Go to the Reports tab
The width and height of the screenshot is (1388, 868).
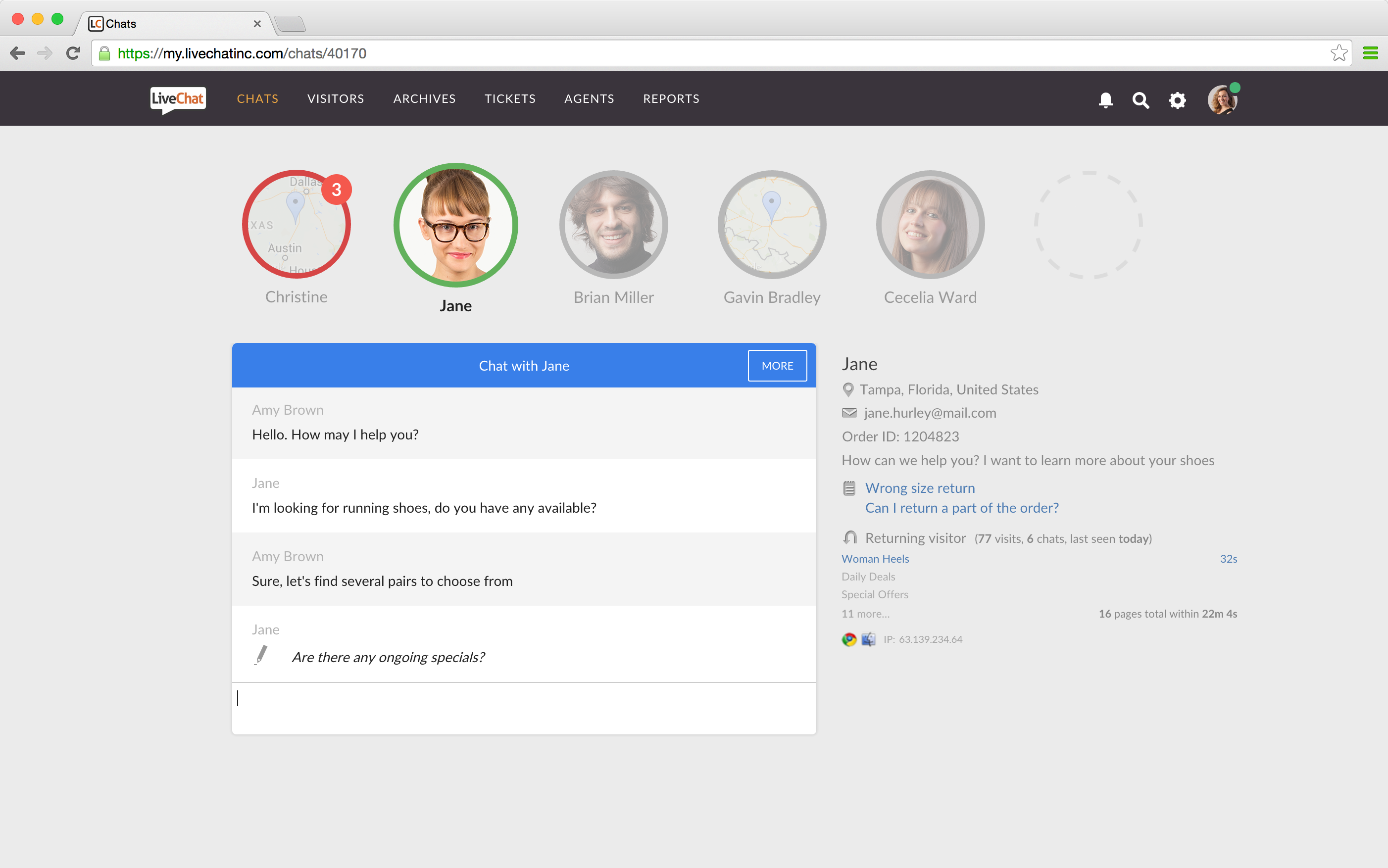[x=671, y=99]
